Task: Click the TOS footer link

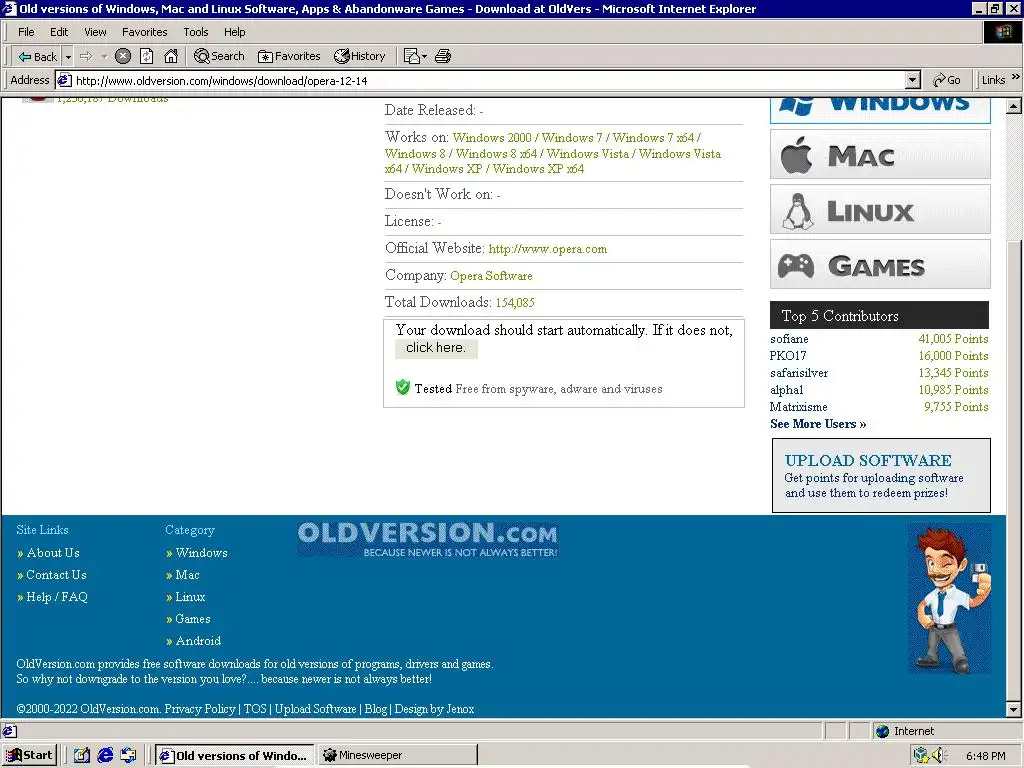Action: (x=255, y=709)
